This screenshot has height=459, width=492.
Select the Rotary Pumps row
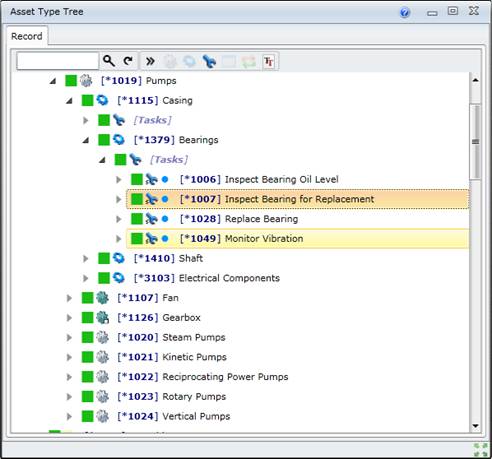pyautogui.click(x=172, y=396)
